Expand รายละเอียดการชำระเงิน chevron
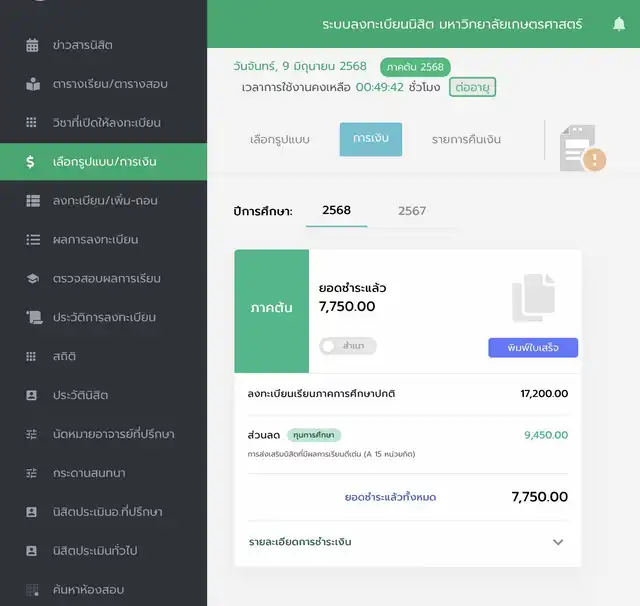The image size is (640, 606). [x=558, y=542]
